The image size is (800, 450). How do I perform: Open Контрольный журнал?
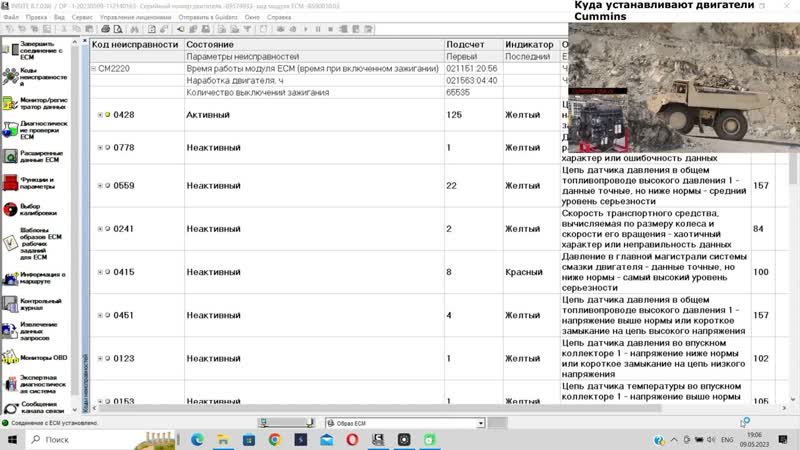(x=35, y=304)
